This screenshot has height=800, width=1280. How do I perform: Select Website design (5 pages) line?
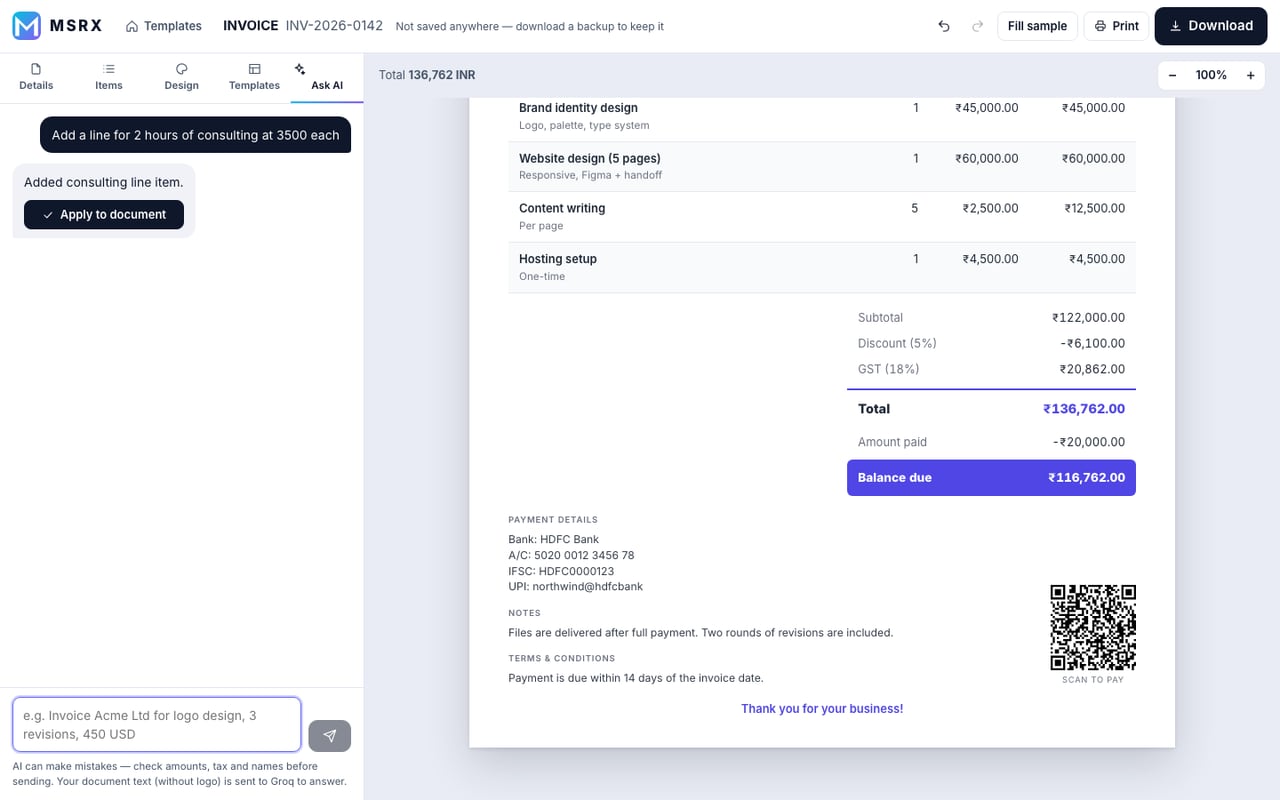(822, 166)
